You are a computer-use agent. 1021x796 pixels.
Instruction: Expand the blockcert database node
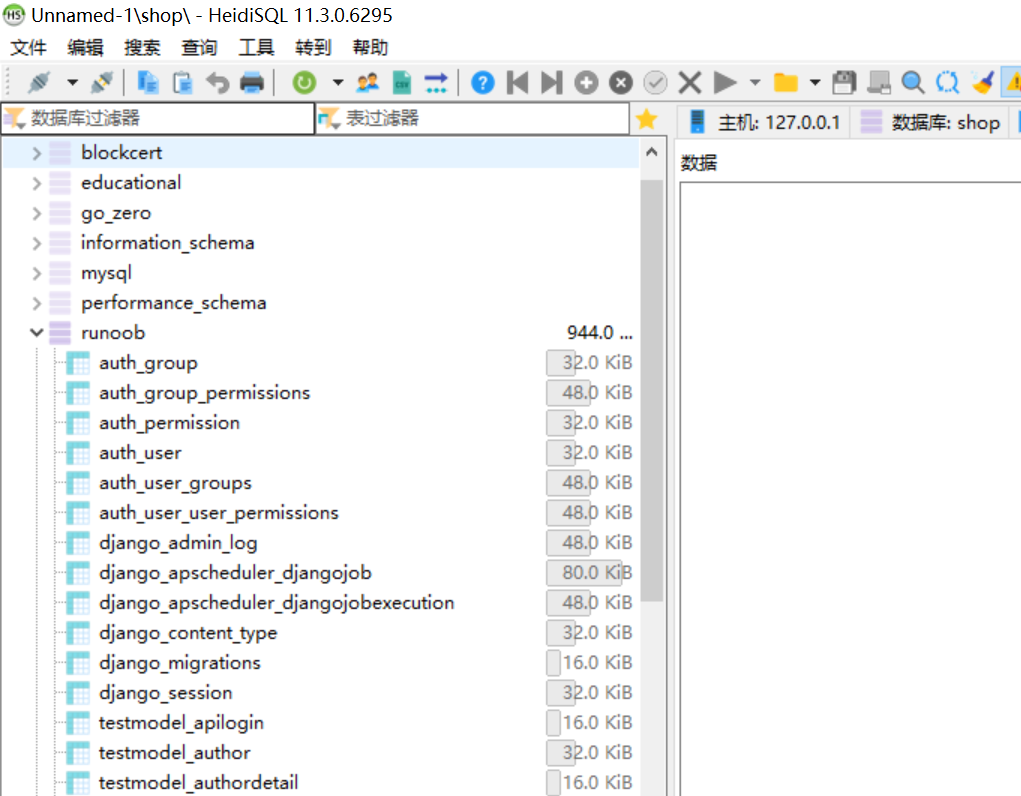click(36, 153)
